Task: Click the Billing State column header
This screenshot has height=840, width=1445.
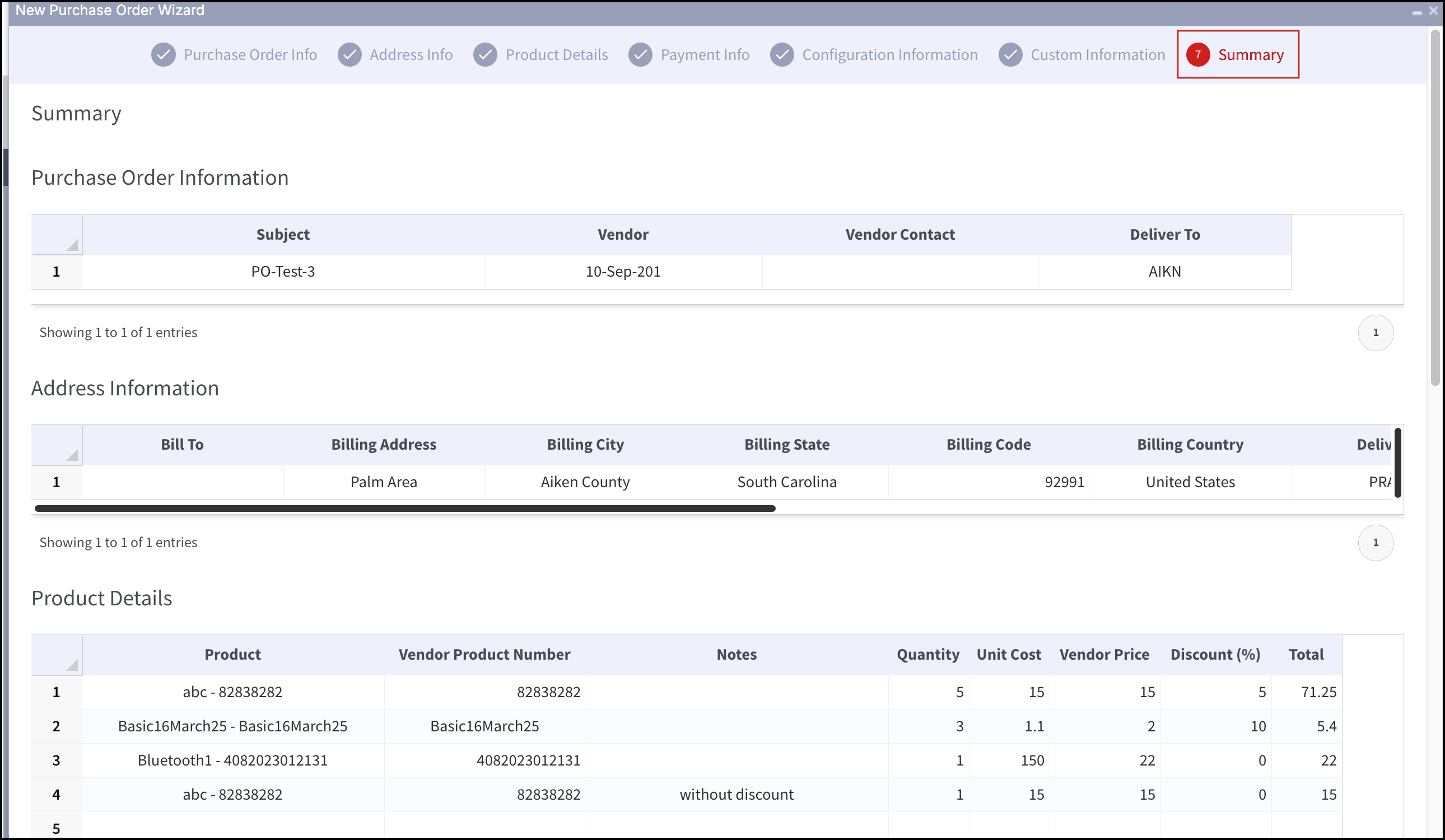Action: click(787, 445)
